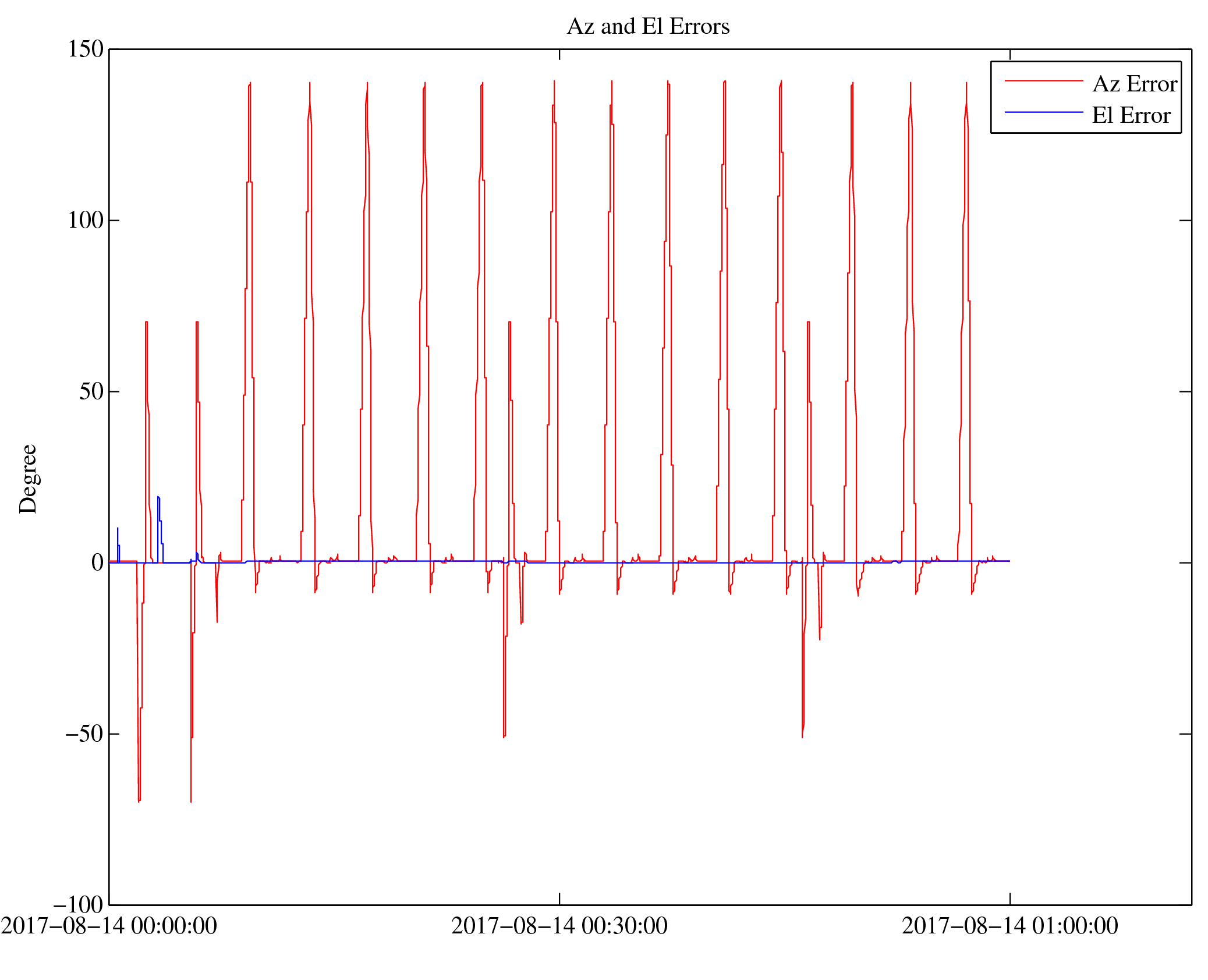Click the 'Az and El Errors' chart title

tap(648, 27)
